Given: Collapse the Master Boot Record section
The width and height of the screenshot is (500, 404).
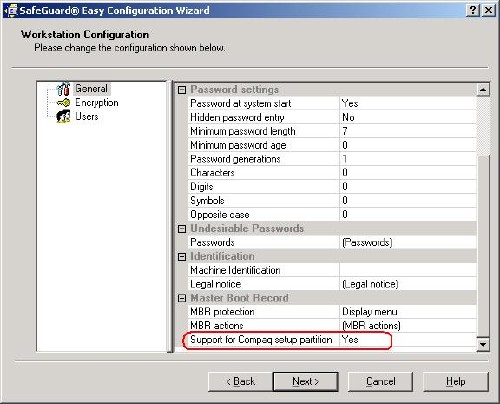Looking at the screenshot, I should coord(182,298).
